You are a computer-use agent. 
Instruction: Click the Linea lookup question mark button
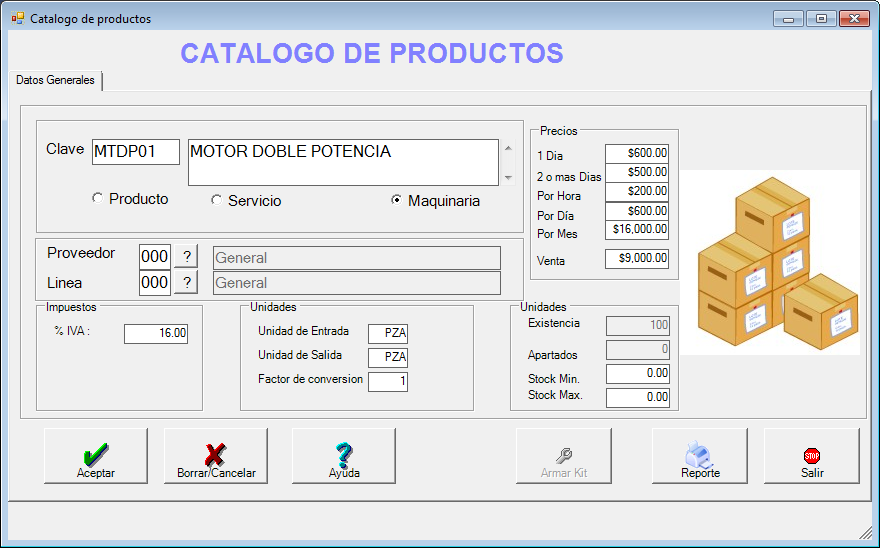point(186,282)
